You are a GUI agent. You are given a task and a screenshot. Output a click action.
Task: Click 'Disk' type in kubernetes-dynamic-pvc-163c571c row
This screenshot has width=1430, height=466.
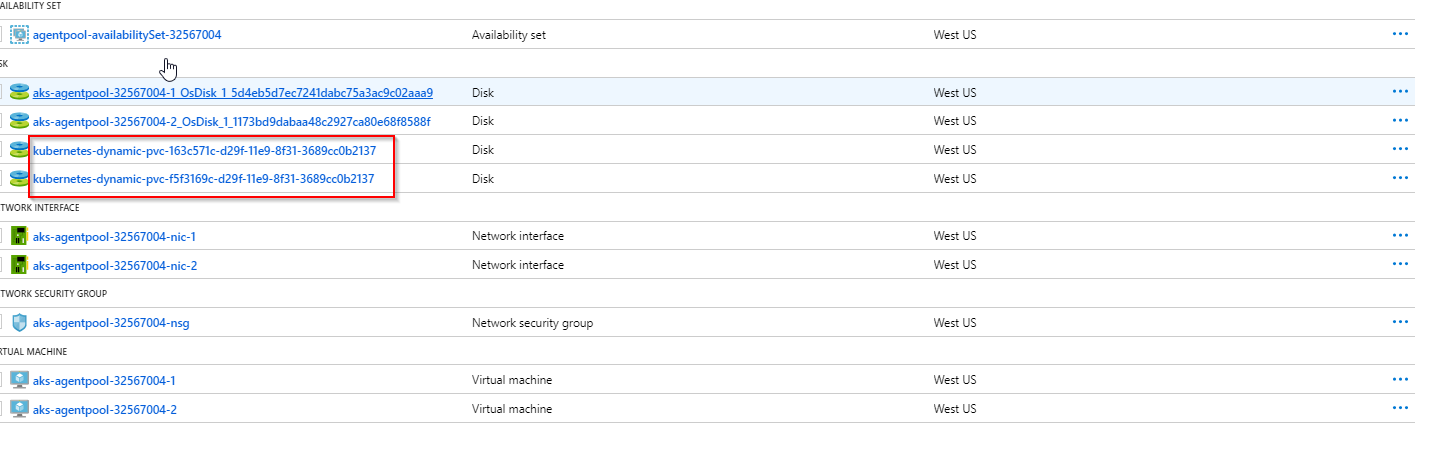coord(483,150)
